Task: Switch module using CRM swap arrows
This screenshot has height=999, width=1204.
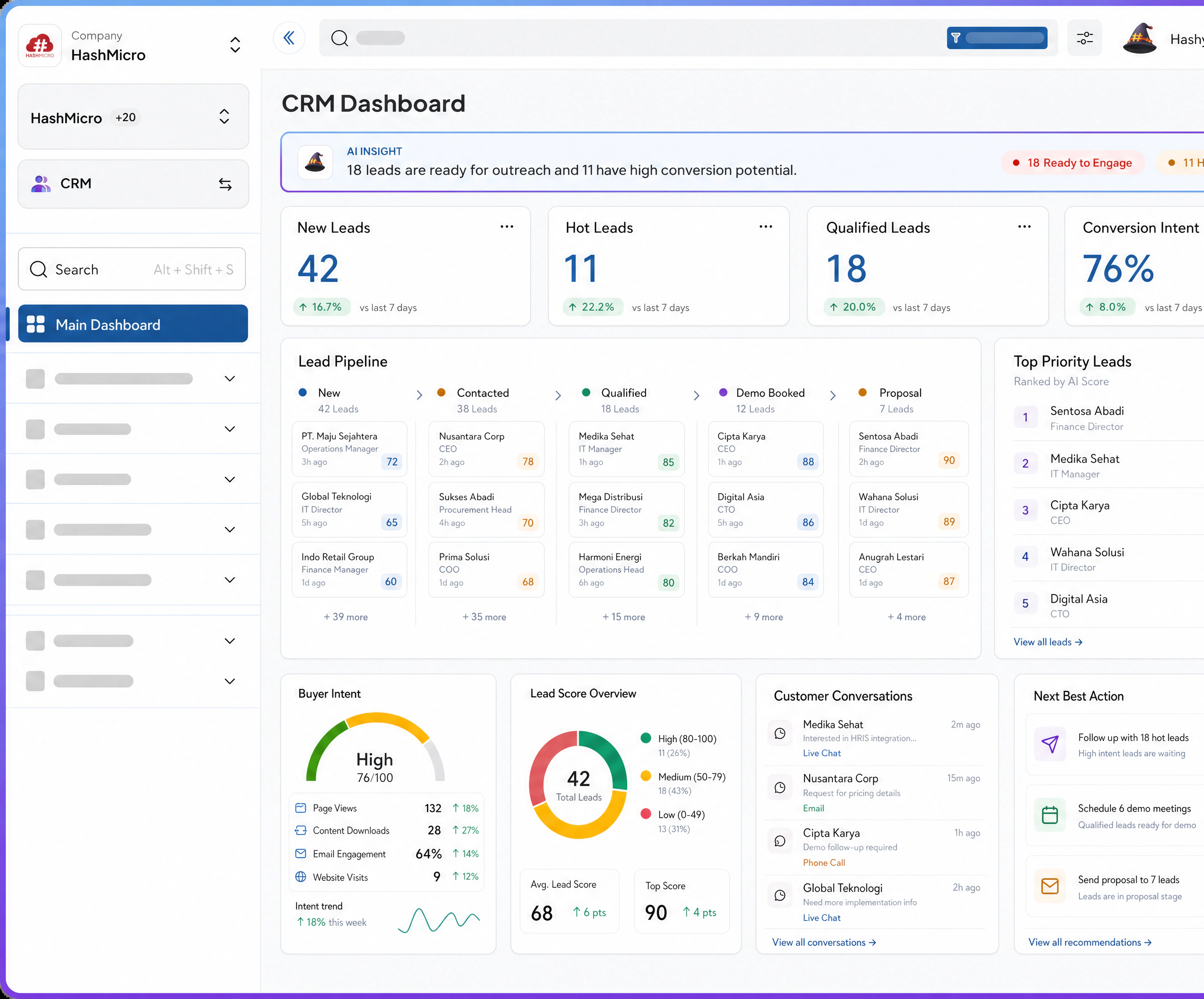Action: (x=225, y=184)
